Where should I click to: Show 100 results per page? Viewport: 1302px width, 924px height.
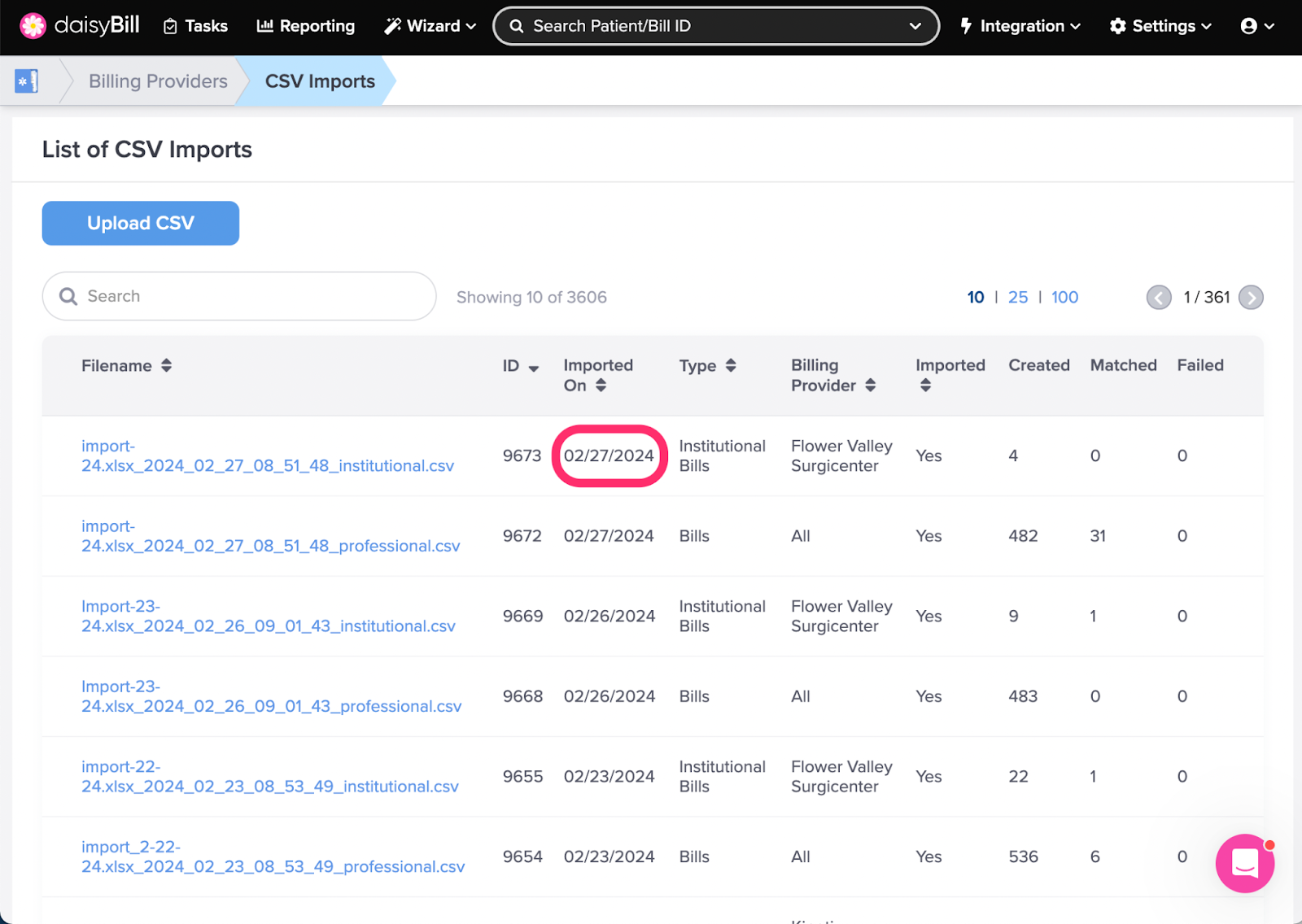pyautogui.click(x=1064, y=297)
